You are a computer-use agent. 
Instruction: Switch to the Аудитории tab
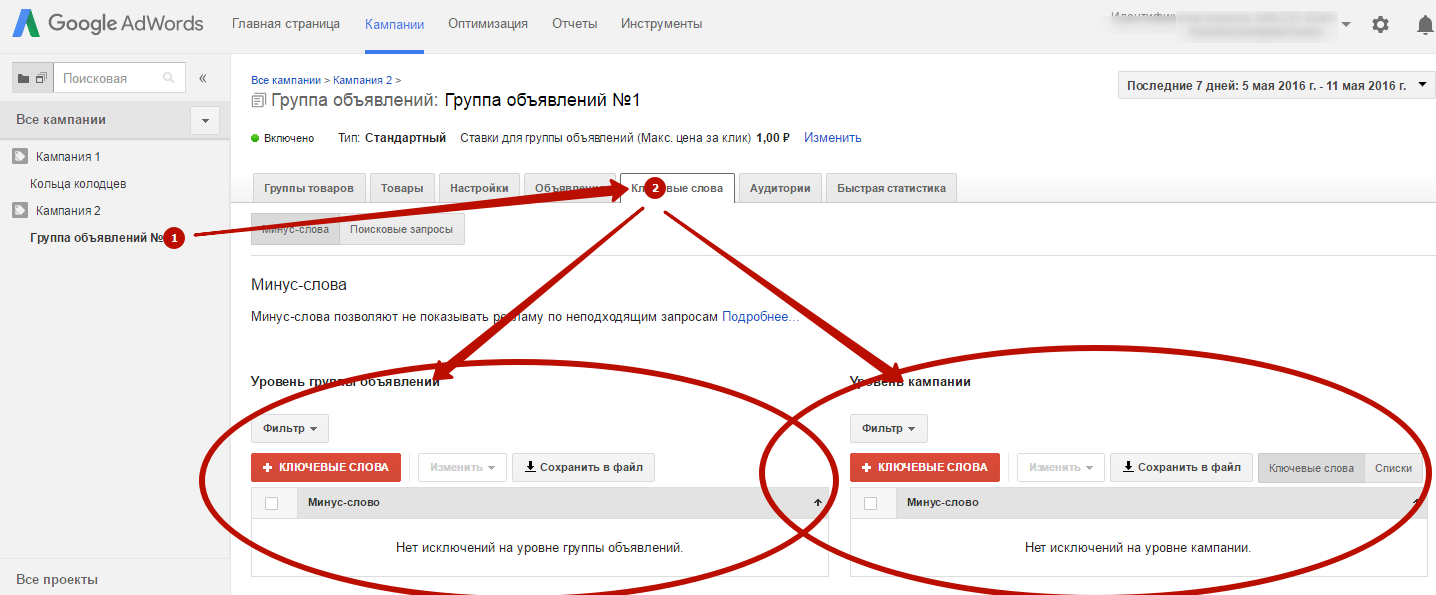[780, 188]
